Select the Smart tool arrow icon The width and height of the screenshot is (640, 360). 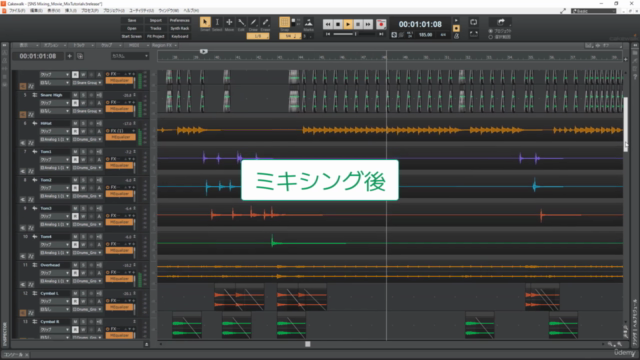(x=205, y=22)
